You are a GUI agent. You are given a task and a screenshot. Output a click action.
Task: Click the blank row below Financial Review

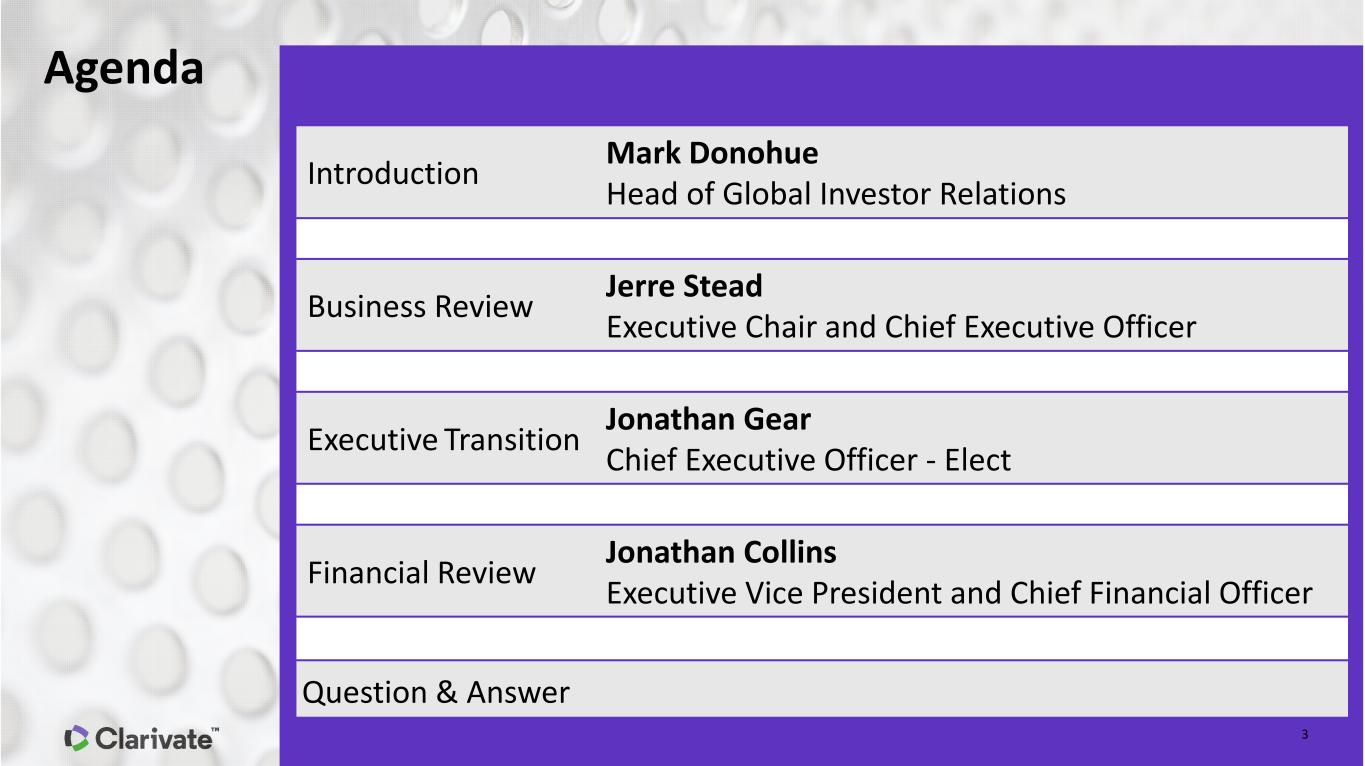822,638
